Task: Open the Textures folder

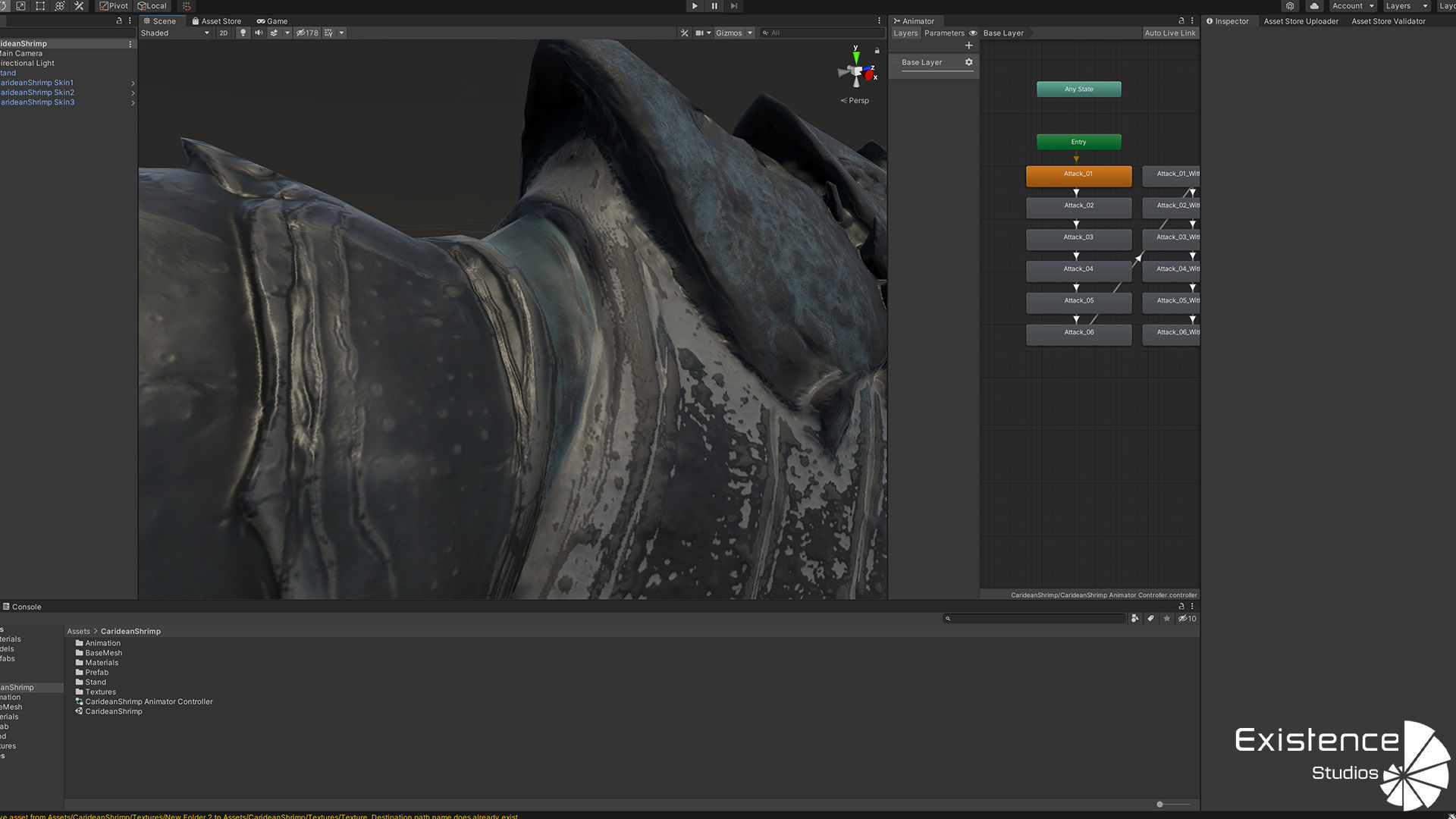Action: pos(100,692)
